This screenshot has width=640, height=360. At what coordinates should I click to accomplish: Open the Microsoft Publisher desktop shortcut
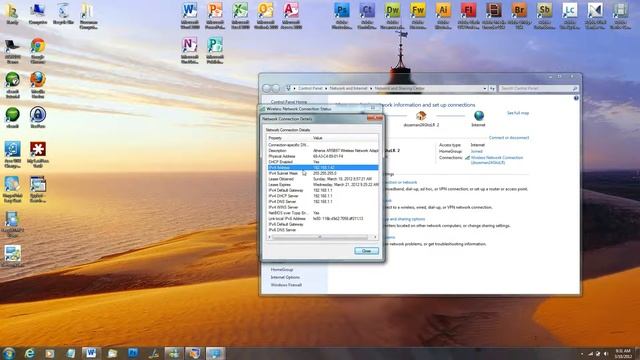215,51
